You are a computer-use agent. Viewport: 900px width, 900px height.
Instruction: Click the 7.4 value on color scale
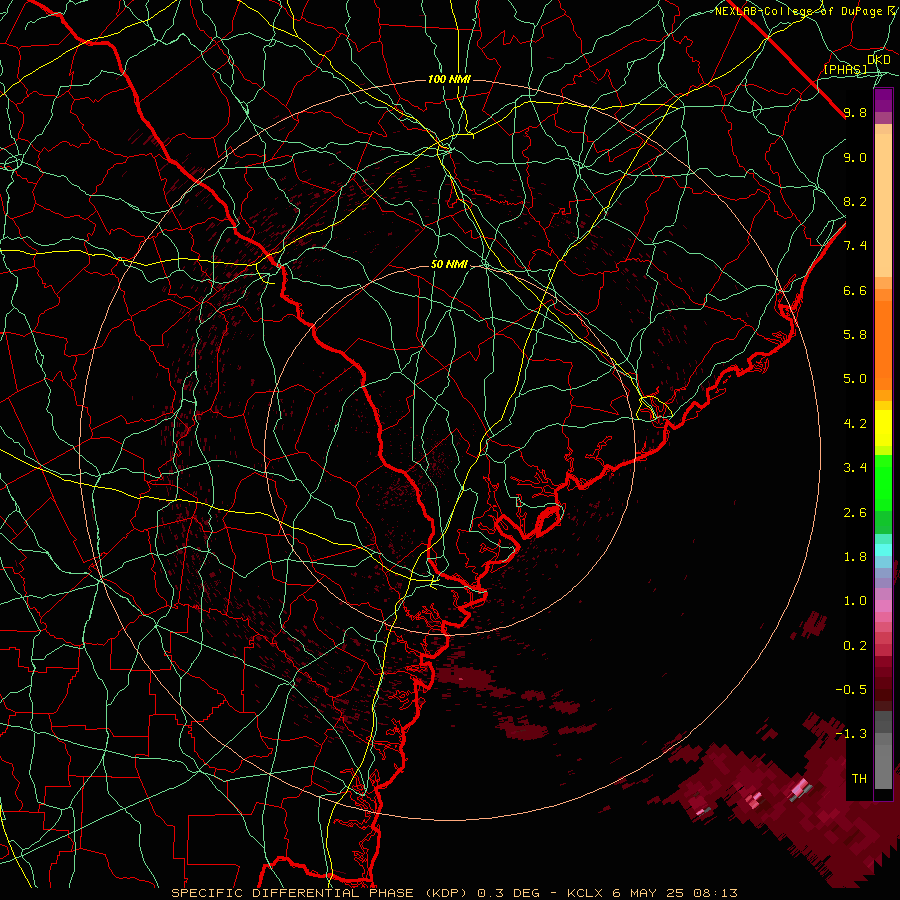tap(855, 246)
